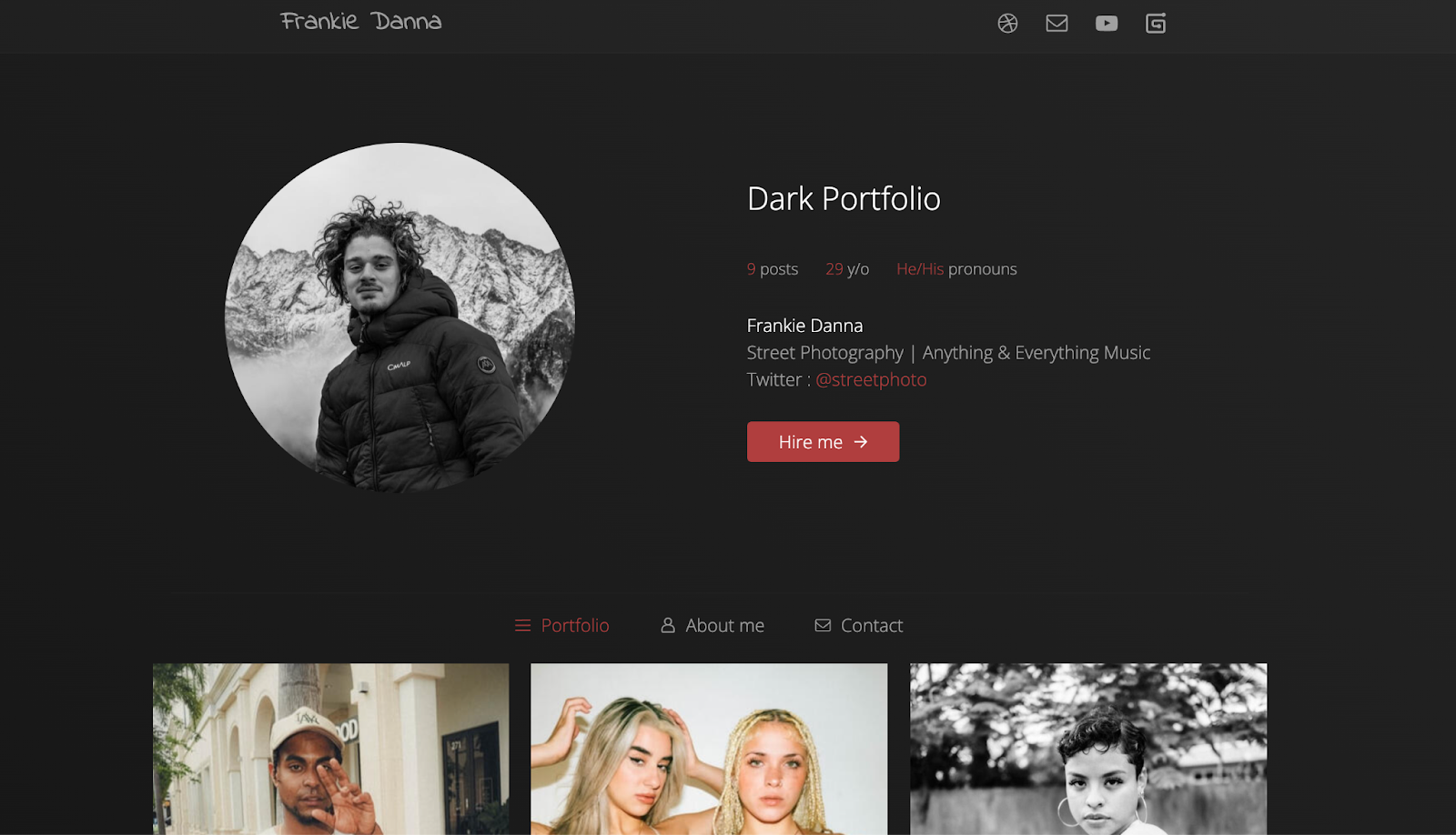Open the Contact tab
The image size is (1456, 835).
click(x=872, y=625)
